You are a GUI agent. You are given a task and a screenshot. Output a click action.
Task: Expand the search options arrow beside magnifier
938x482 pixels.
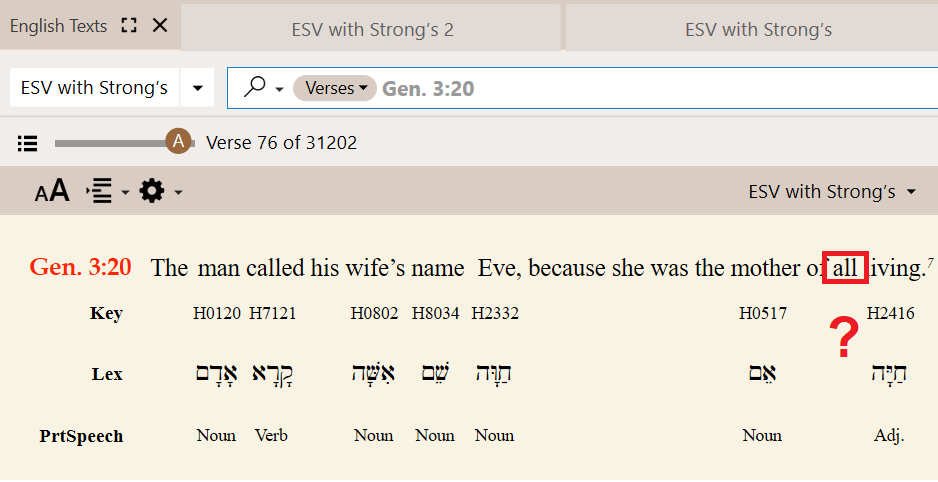click(279, 90)
